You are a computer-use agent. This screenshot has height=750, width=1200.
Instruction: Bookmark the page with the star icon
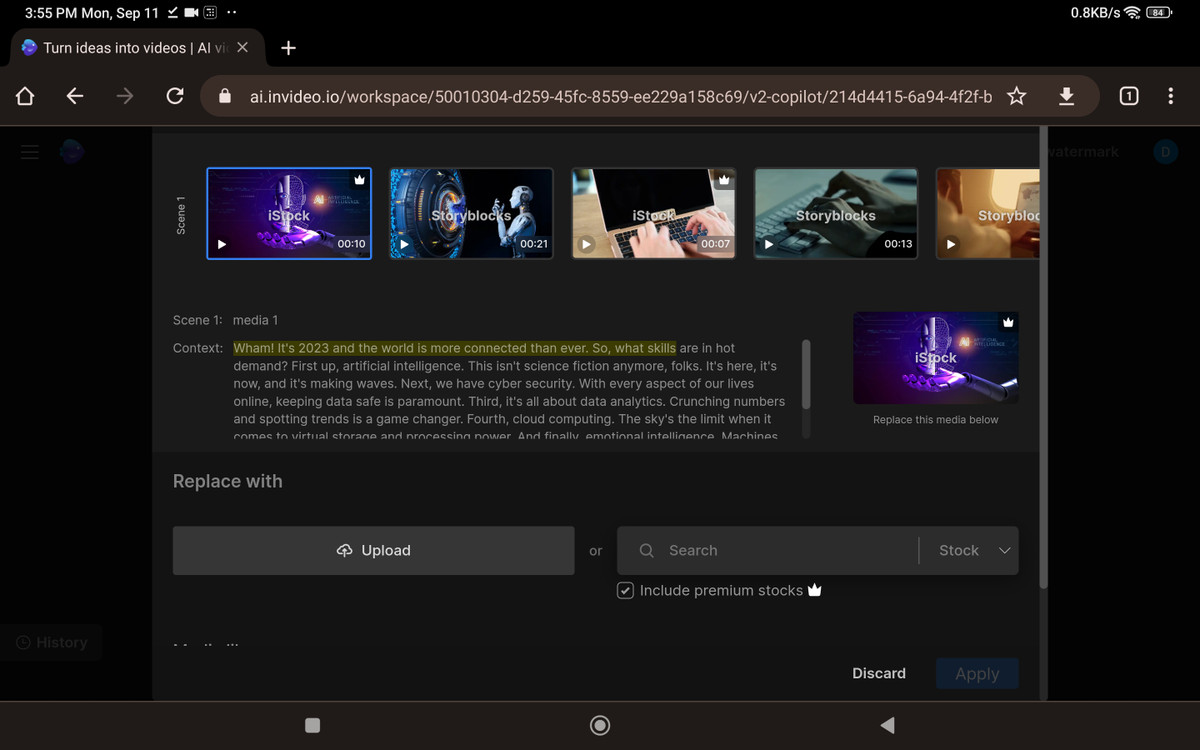point(1016,96)
